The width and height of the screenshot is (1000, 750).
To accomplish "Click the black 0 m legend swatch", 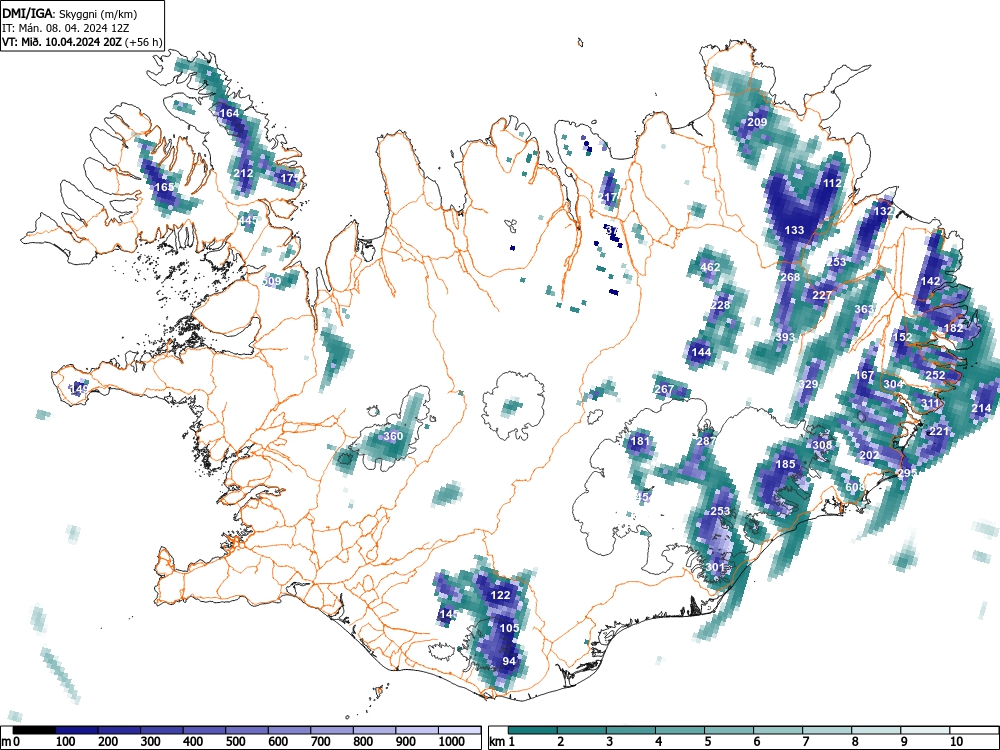I will [x=34, y=730].
